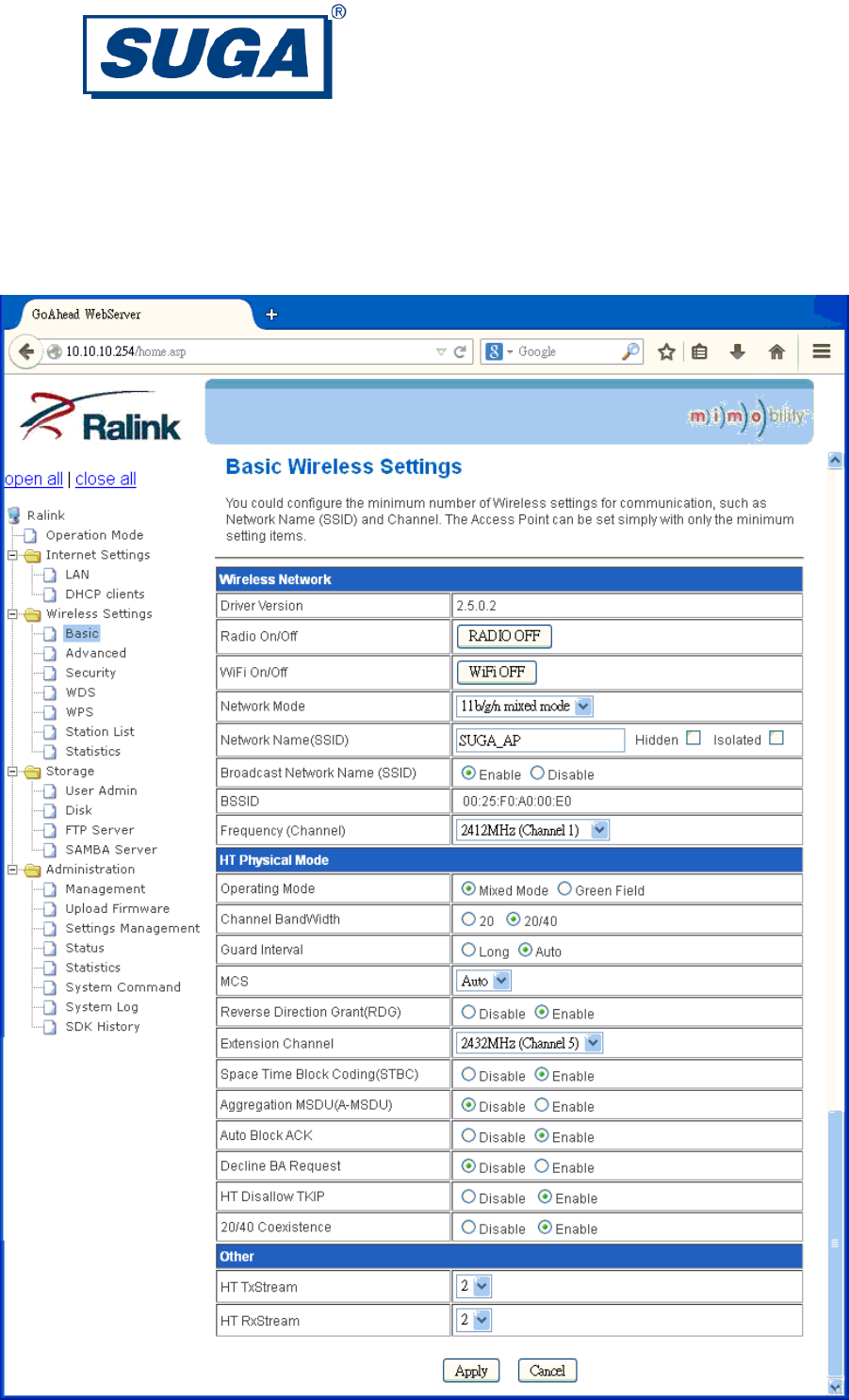Click the page scrollbar up arrow

[x=835, y=460]
